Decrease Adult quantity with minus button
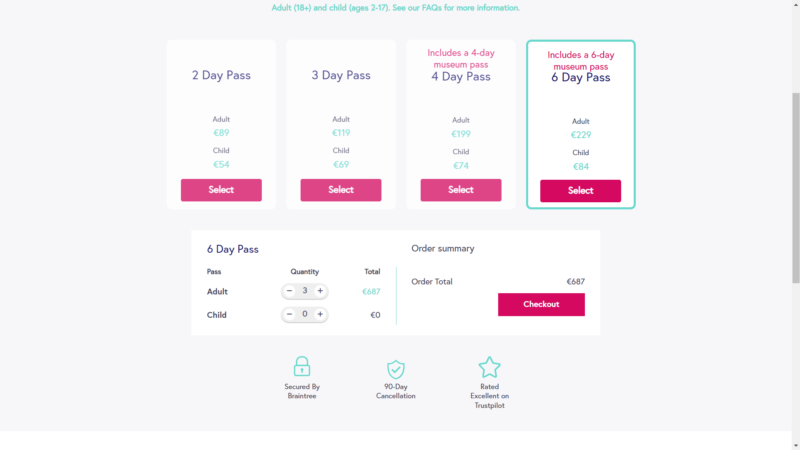This screenshot has width=800, height=450. (289, 291)
